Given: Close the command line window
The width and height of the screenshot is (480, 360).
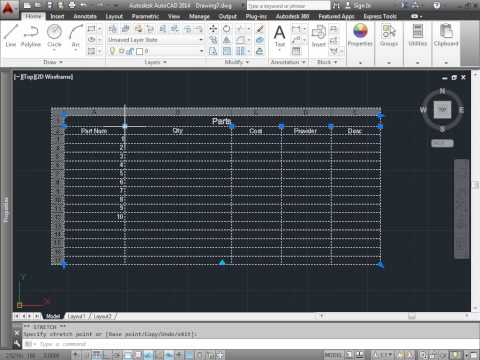Looking at the screenshot, I should (17, 333).
